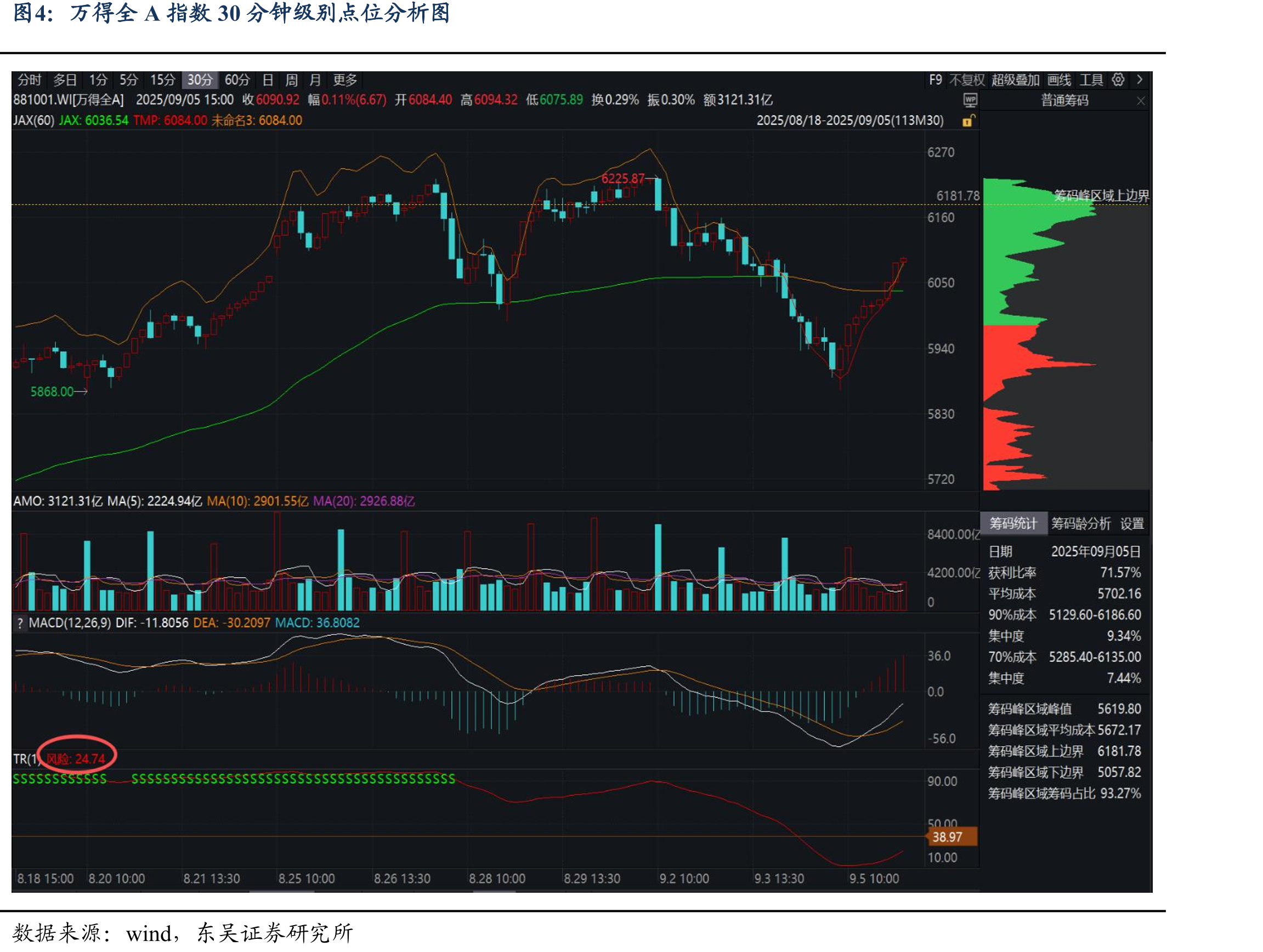Screen dimensions: 1263x952
Task: Click the WP screen icon above chip panel
Action: click(x=970, y=100)
